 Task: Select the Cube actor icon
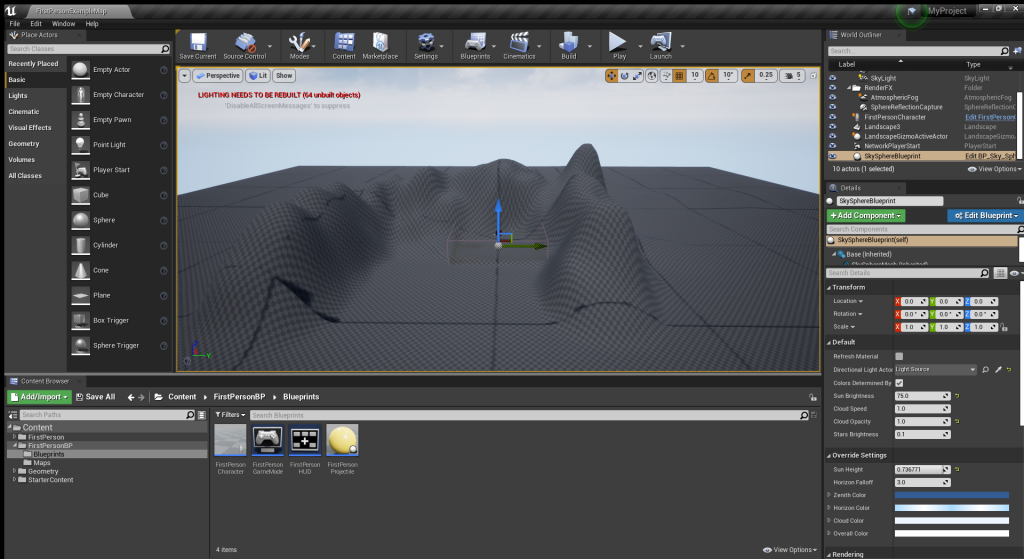point(80,195)
